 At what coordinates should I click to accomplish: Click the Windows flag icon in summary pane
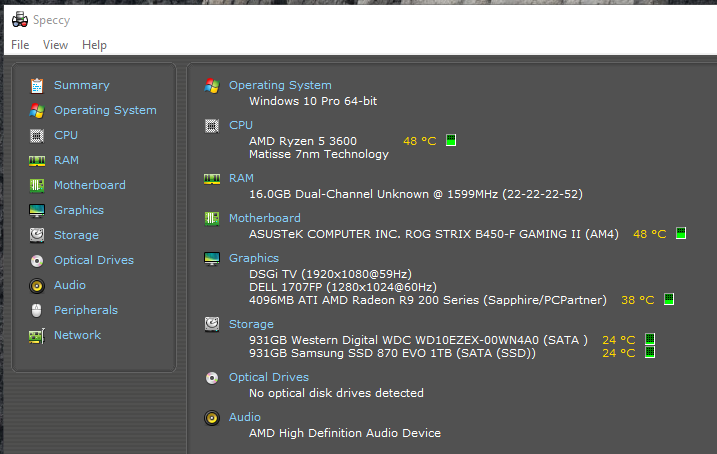tap(212, 85)
